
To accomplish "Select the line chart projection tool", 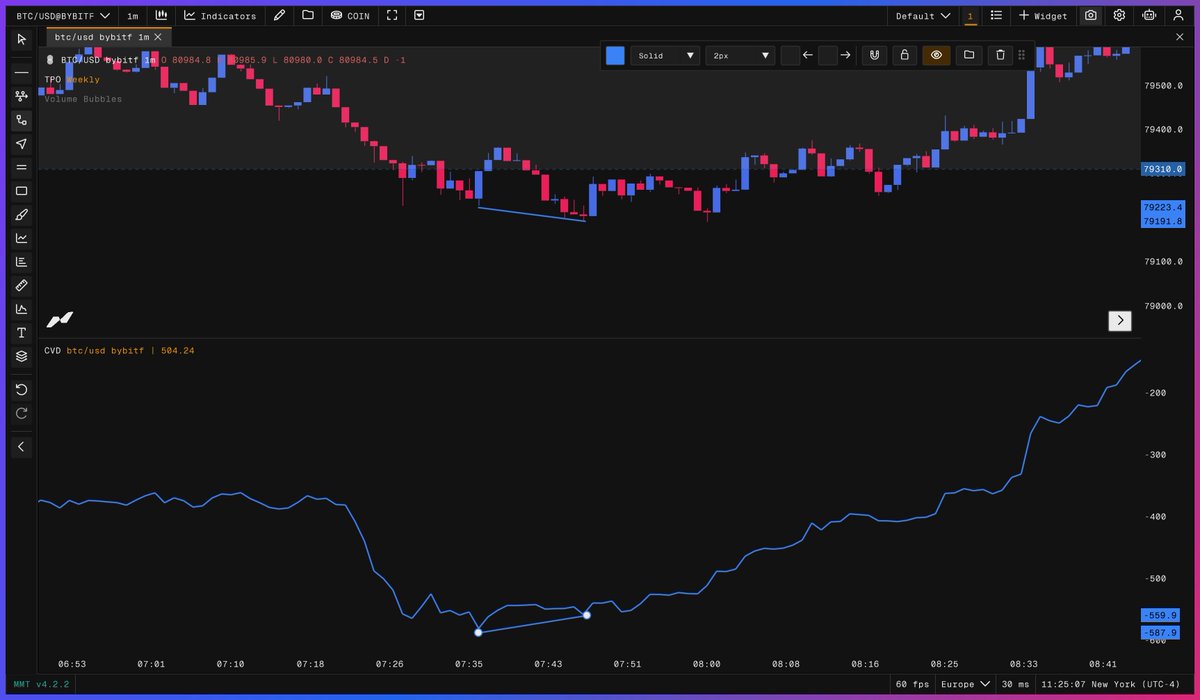I will click(22, 238).
